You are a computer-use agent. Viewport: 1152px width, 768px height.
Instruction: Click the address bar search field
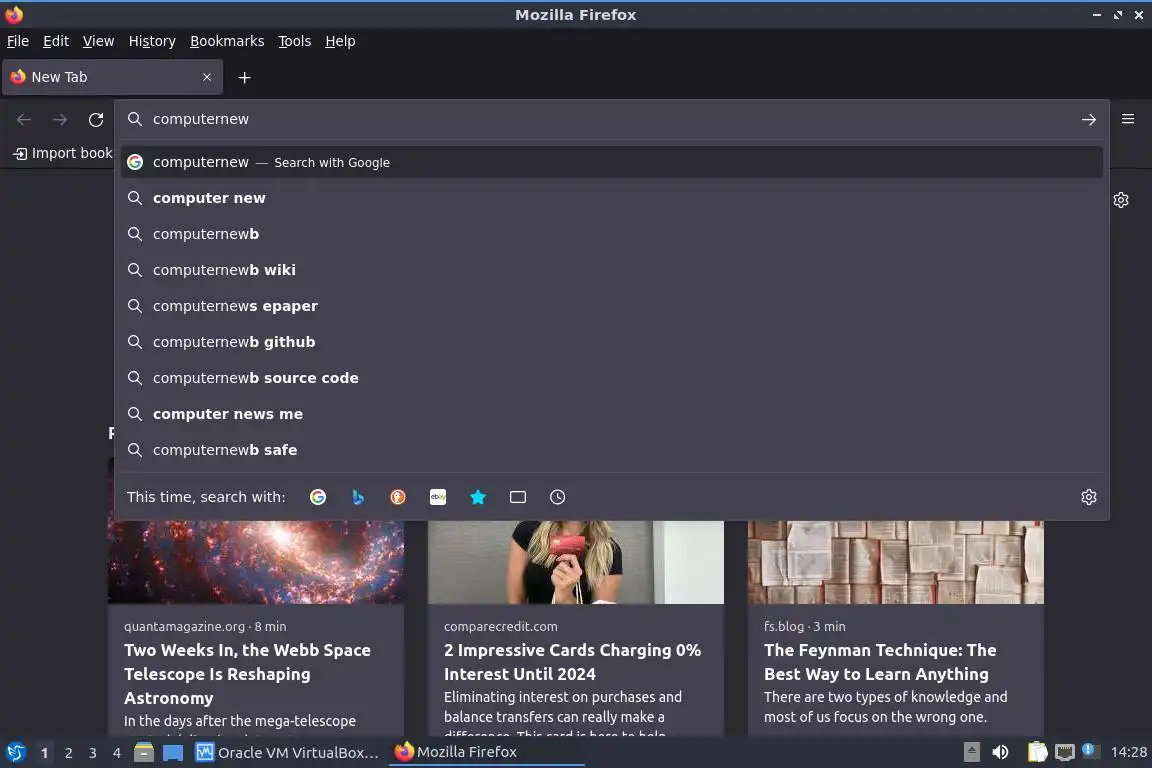[x=611, y=119]
